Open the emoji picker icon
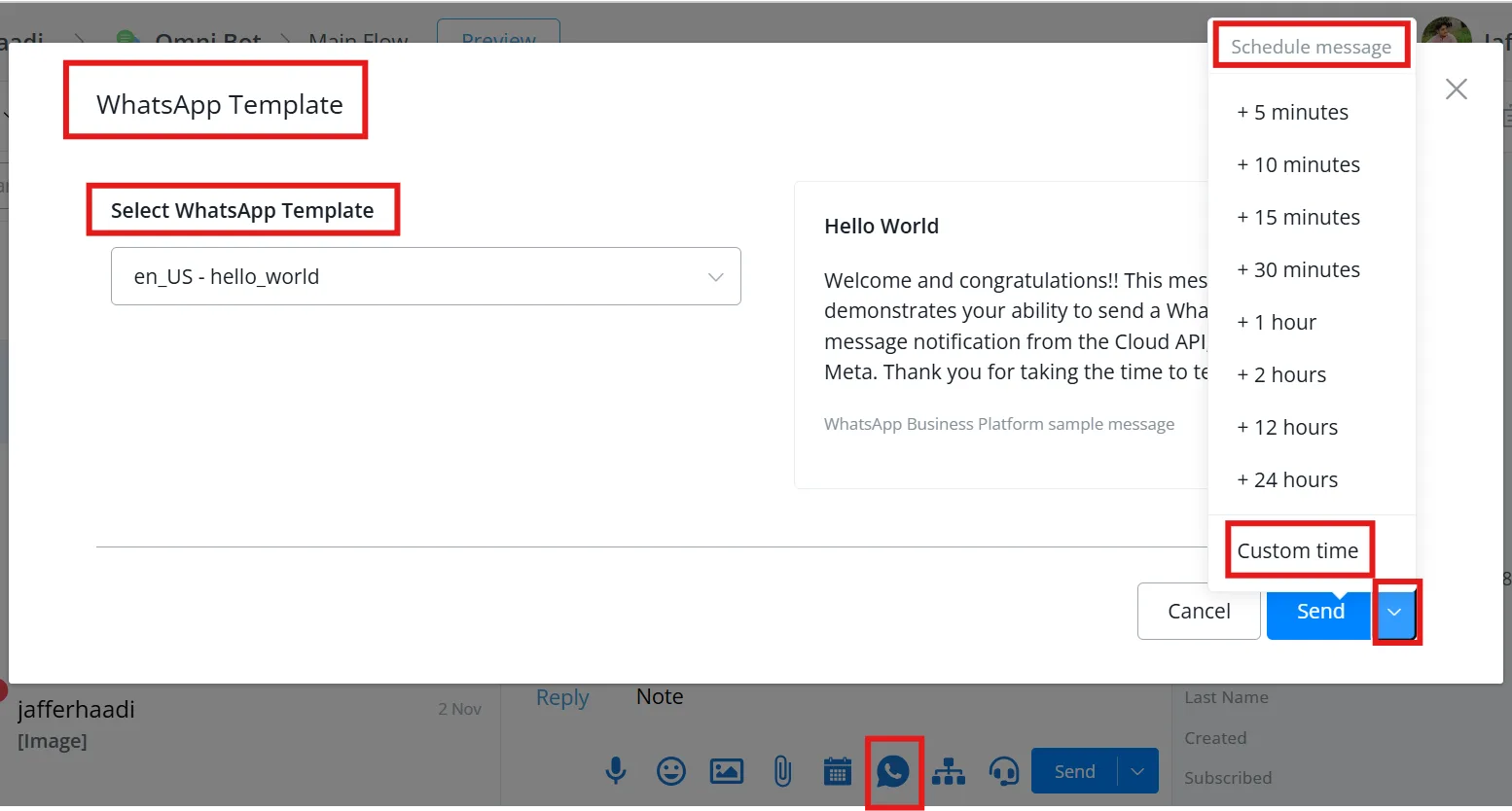Image resolution: width=1512 pixels, height=811 pixels. coord(671,771)
